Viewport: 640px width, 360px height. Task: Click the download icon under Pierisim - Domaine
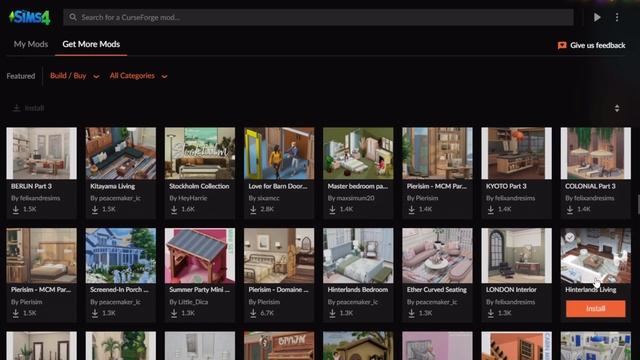click(253, 313)
